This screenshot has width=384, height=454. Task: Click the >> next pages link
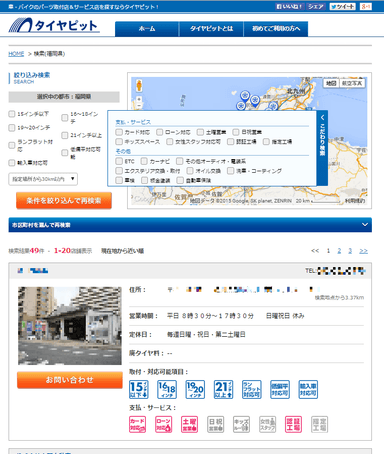click(363, 251)
